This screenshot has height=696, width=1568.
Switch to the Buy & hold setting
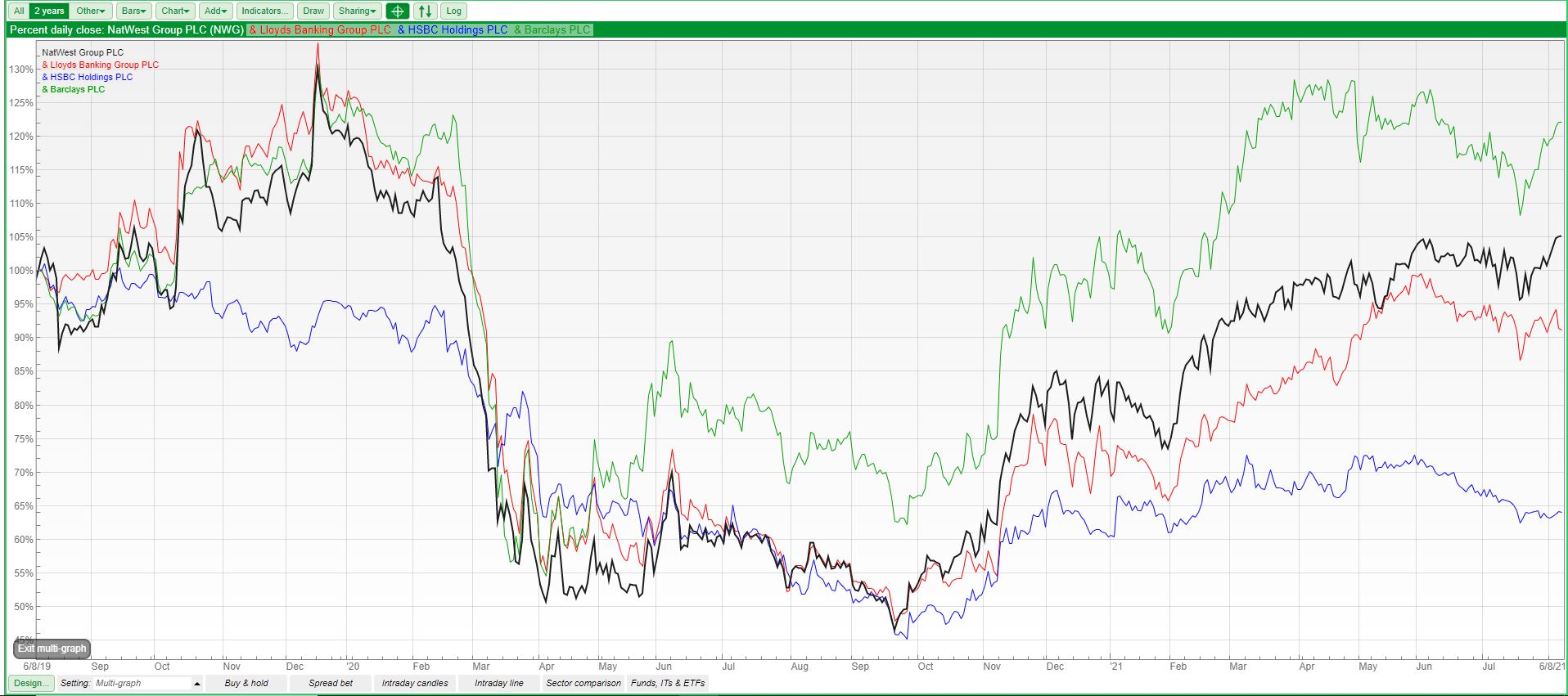[246, 683]
